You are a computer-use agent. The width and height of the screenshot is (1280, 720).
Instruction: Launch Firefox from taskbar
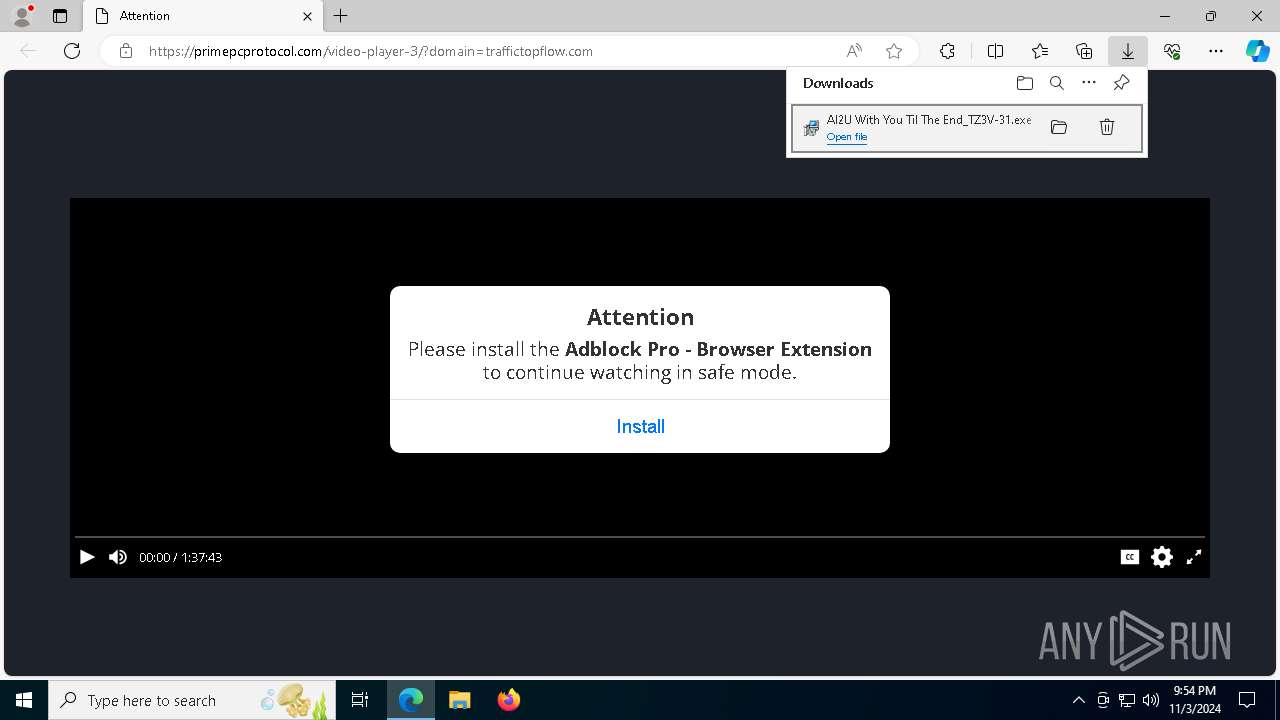(508, 700)
